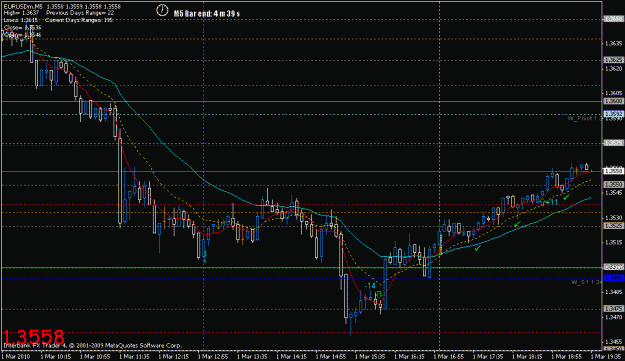Click the EURUSDm,M5 chart title text

coord(23,7)
